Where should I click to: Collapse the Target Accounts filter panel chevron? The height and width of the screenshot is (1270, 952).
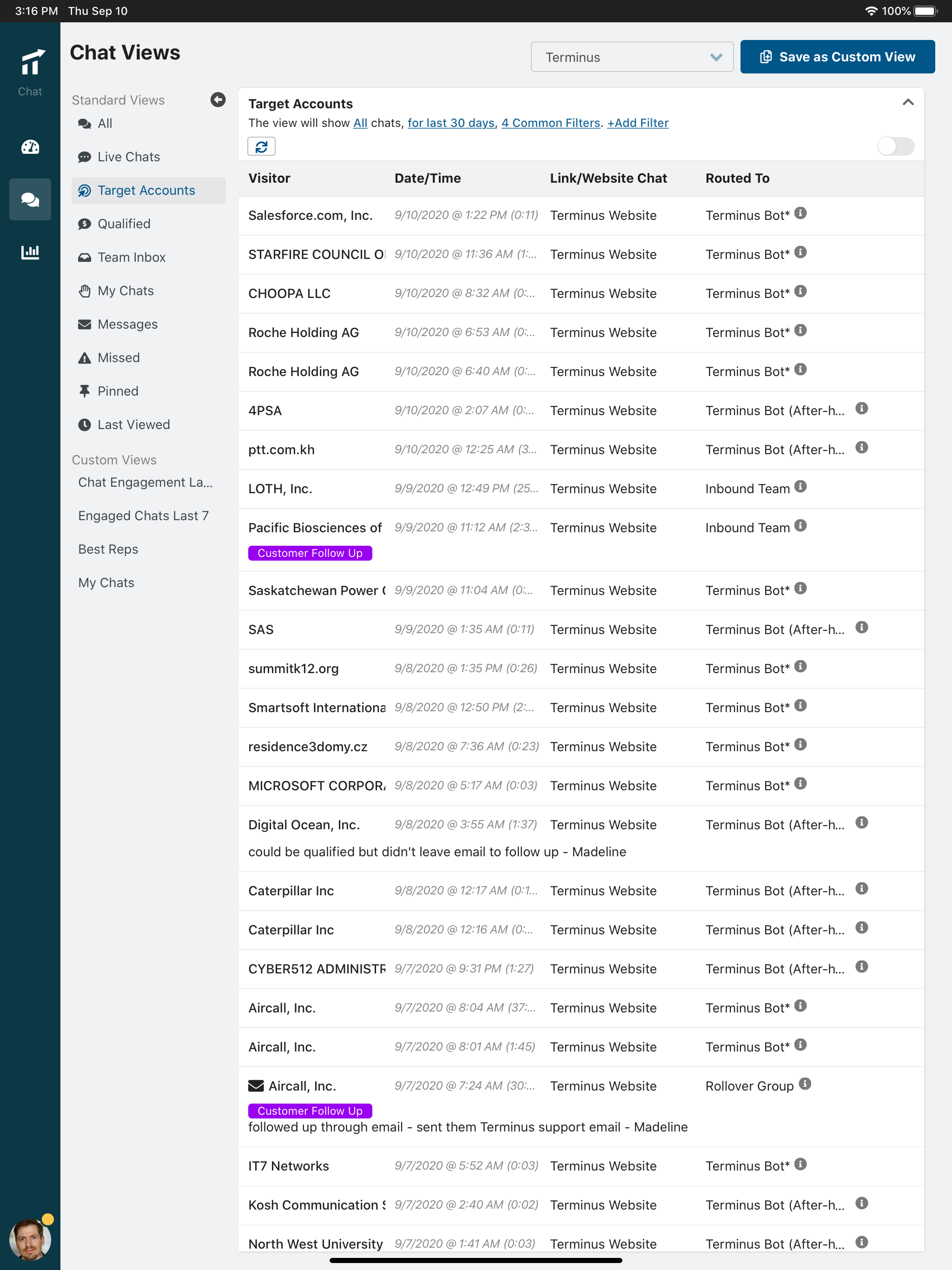[x=908, y=103]
